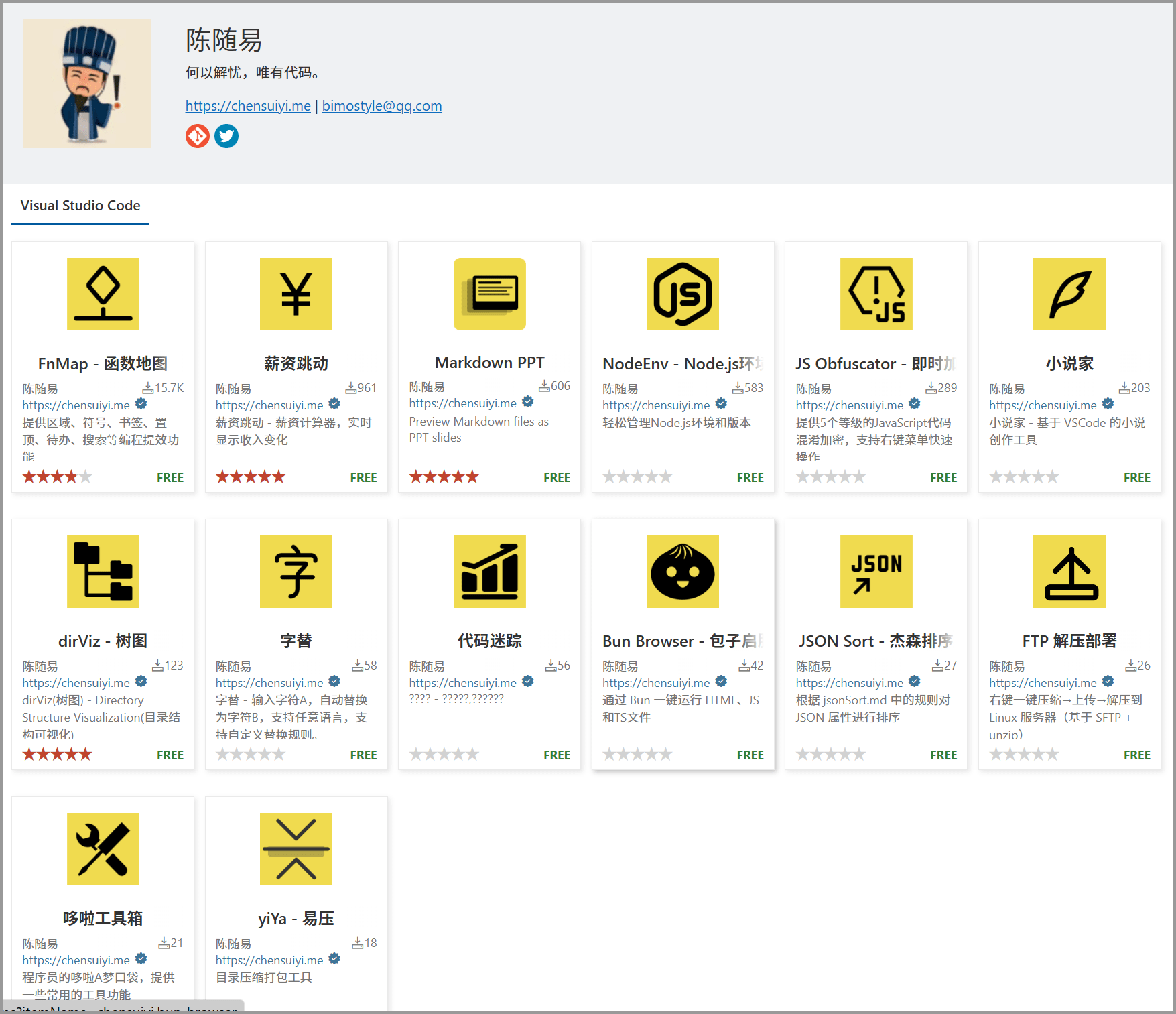Click the chensuiyi.me link on 哆啦工具箱 card
Screen dimensions: 1176x1014
(x=76, y=960)
